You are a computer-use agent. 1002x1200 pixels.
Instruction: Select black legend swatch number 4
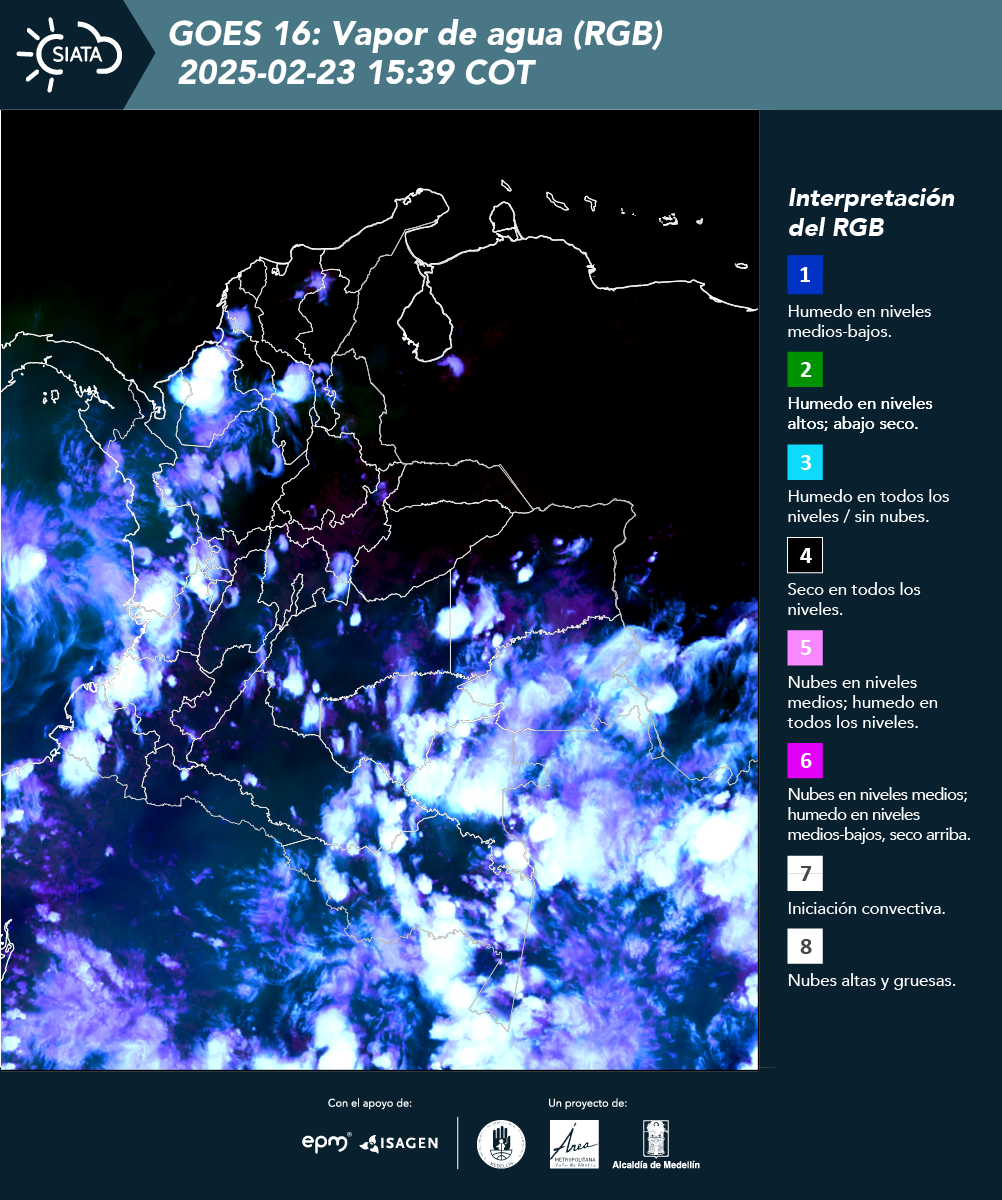805,555
